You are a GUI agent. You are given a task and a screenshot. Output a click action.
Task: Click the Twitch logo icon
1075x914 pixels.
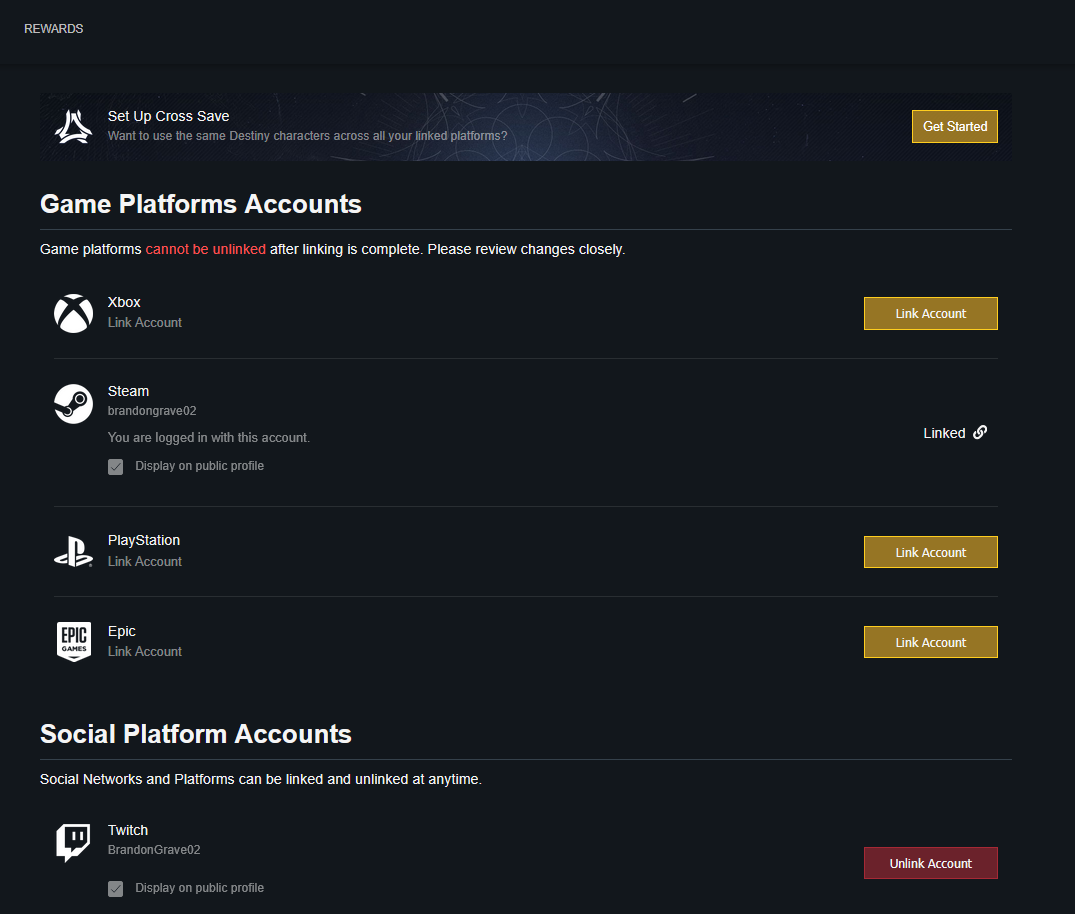[x=73, y=842]
